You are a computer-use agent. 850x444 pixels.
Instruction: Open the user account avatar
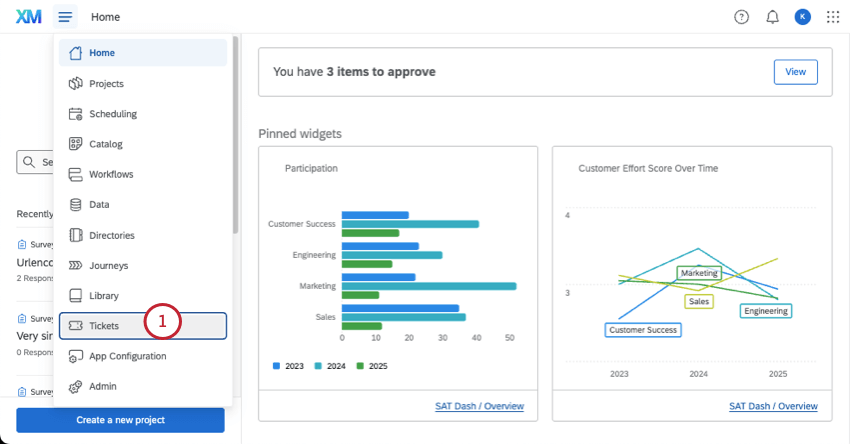pyautogui.click(x=802, y=17)
